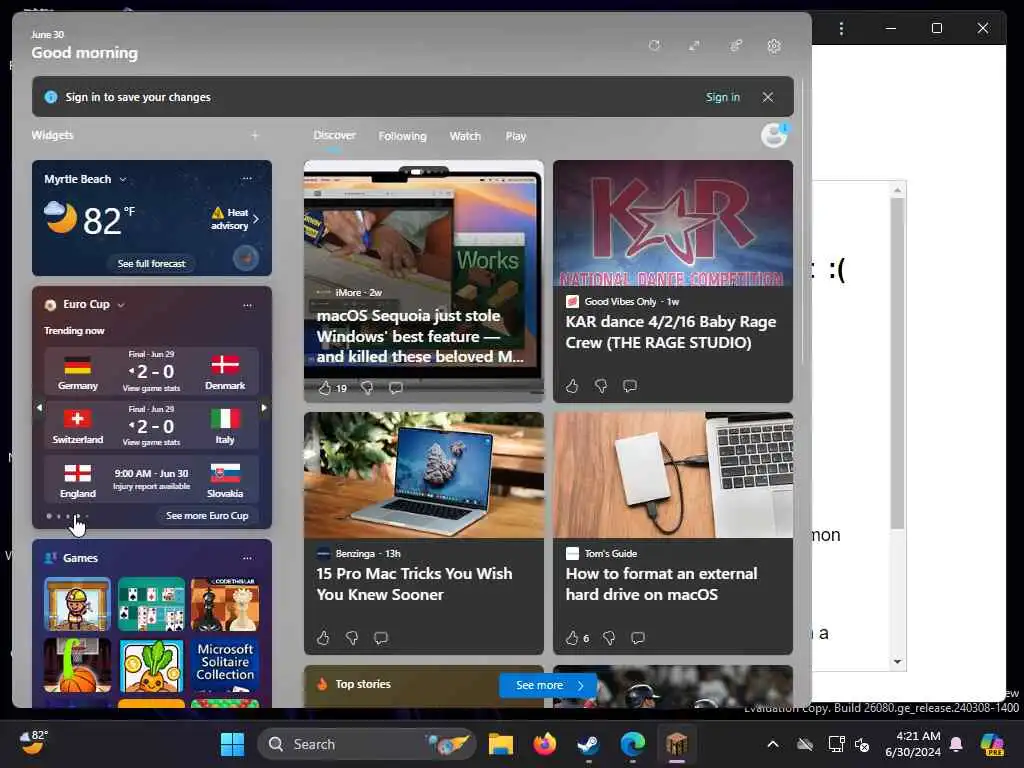This screenshot has width=1024, height=768.
Task: Expand the Euro Cup league dropdown
Action: [x=121, y=305]
